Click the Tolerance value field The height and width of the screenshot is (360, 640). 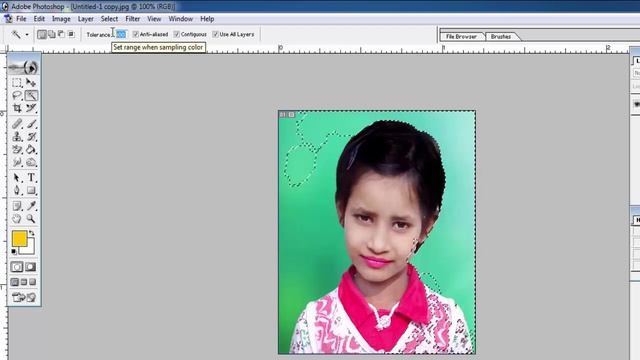(121, 34)
